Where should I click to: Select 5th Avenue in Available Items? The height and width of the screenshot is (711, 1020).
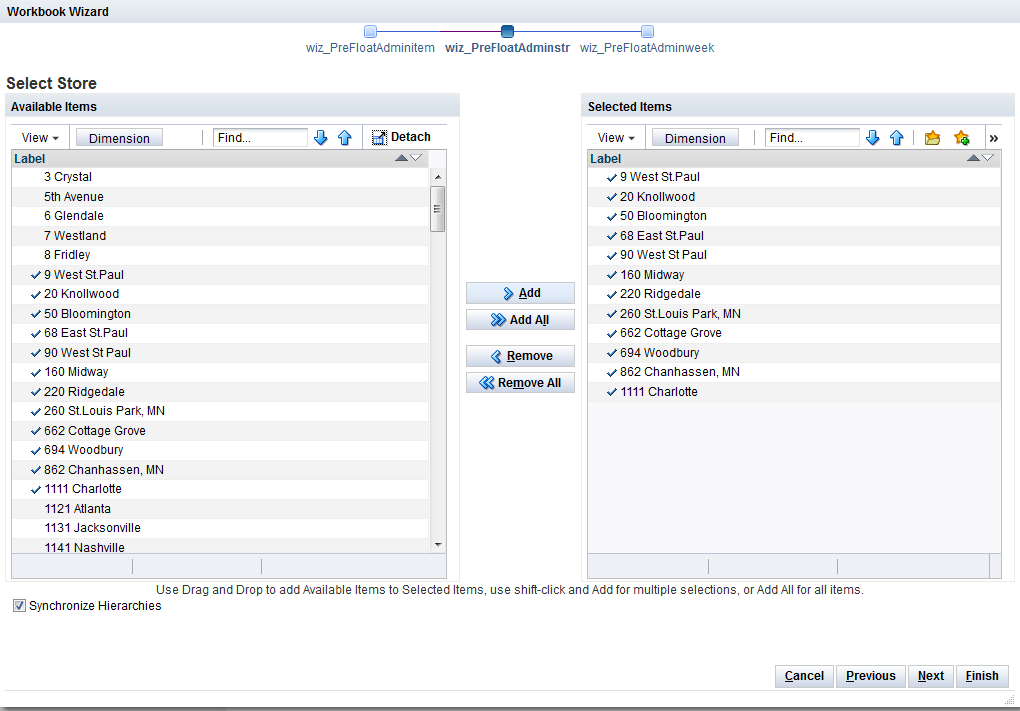(x=220, y=196)
